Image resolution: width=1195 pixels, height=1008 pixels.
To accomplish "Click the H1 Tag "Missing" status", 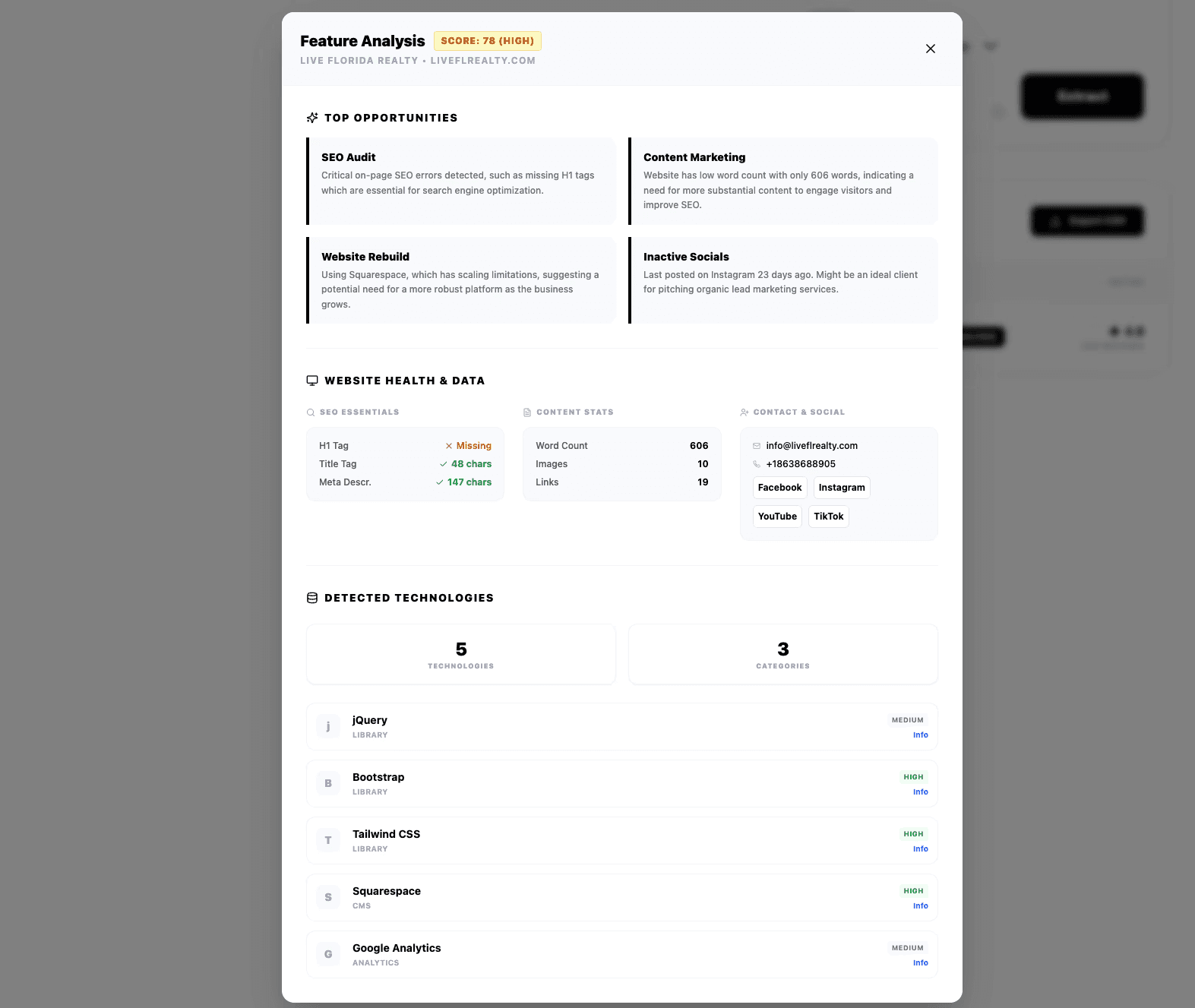I will pyautogui.click(x=474, y=446).
